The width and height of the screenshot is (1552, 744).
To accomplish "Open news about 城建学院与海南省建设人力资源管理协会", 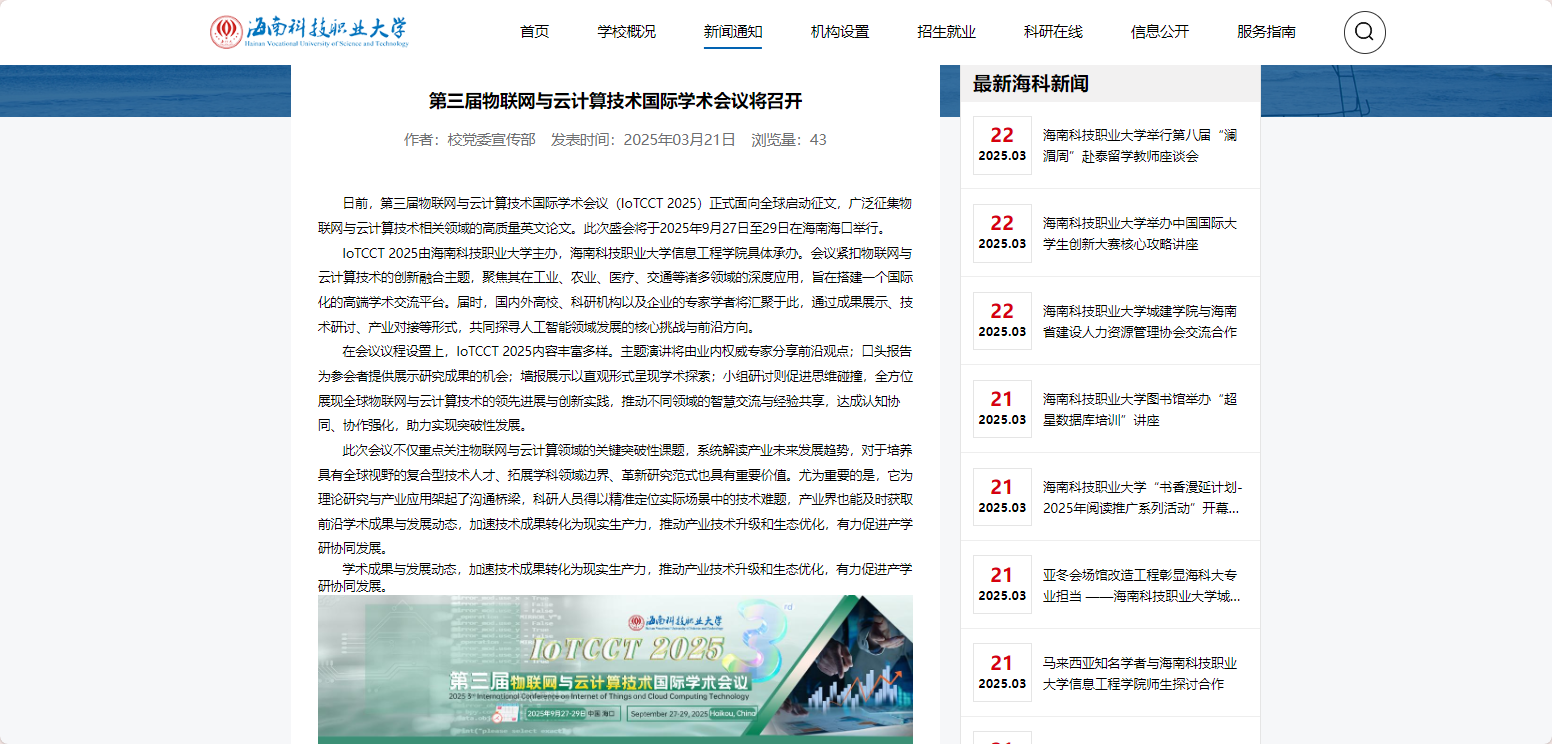I will point(1141,321).
